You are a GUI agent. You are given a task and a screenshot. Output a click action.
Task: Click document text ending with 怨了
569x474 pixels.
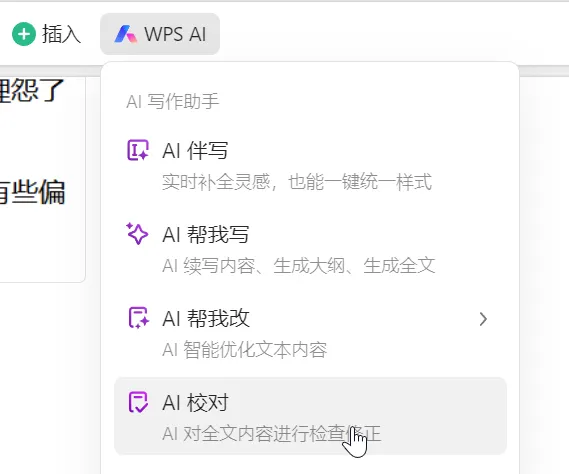click(32, 90)
